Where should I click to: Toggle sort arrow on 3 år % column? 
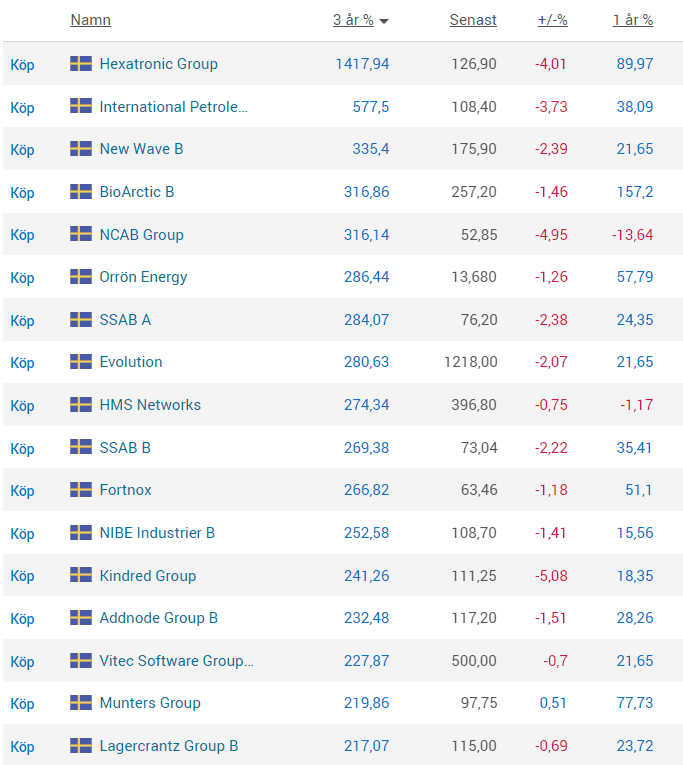(x=384, y=21)
